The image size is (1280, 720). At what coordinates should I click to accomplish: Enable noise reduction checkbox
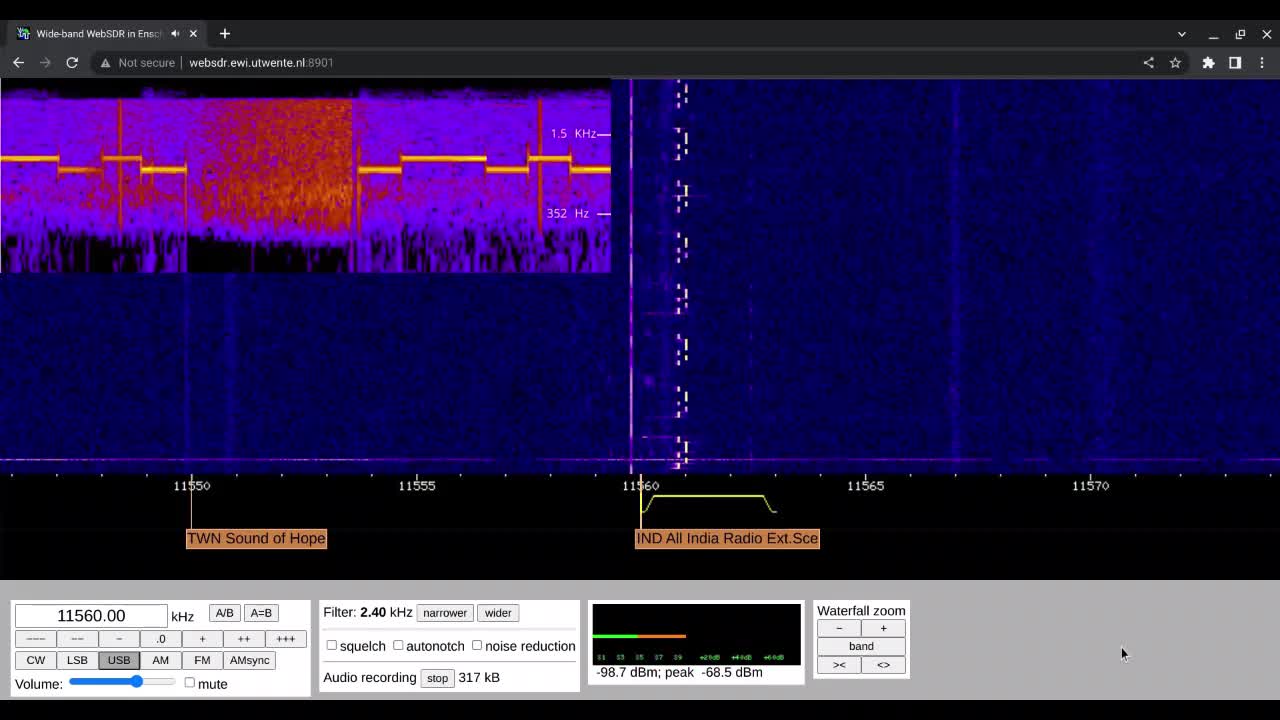pyautogui.click(x=477, y=645)
